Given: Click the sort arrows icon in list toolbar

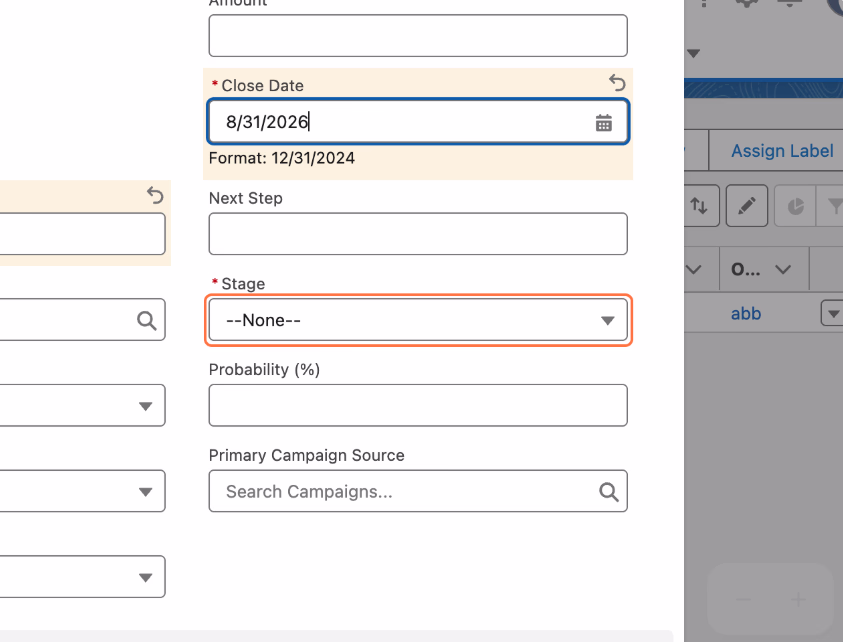Looking at the screenshot, I should (x=699, y=205).
